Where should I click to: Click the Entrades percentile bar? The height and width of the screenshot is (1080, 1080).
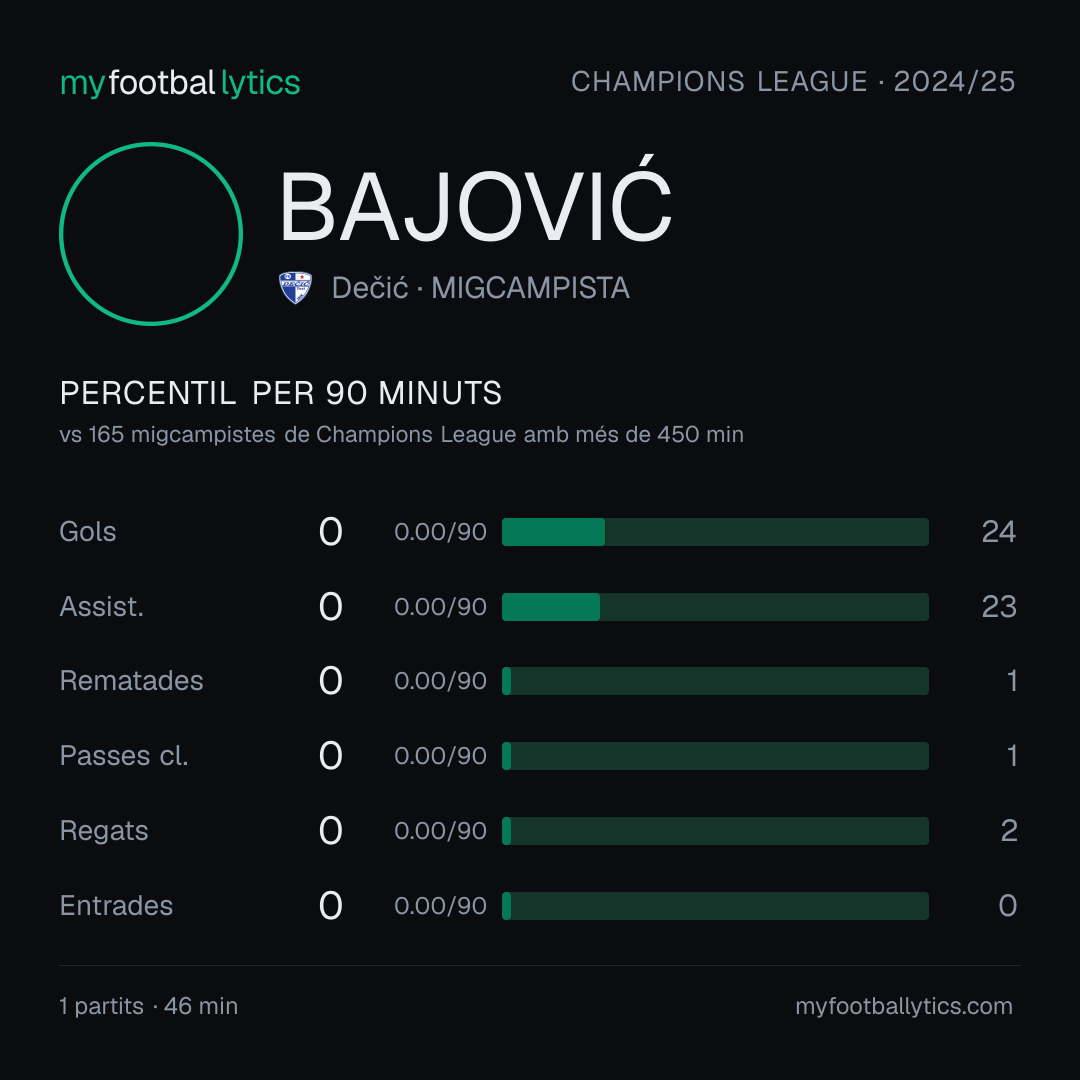pyautogui.click(x=715, y=906)
